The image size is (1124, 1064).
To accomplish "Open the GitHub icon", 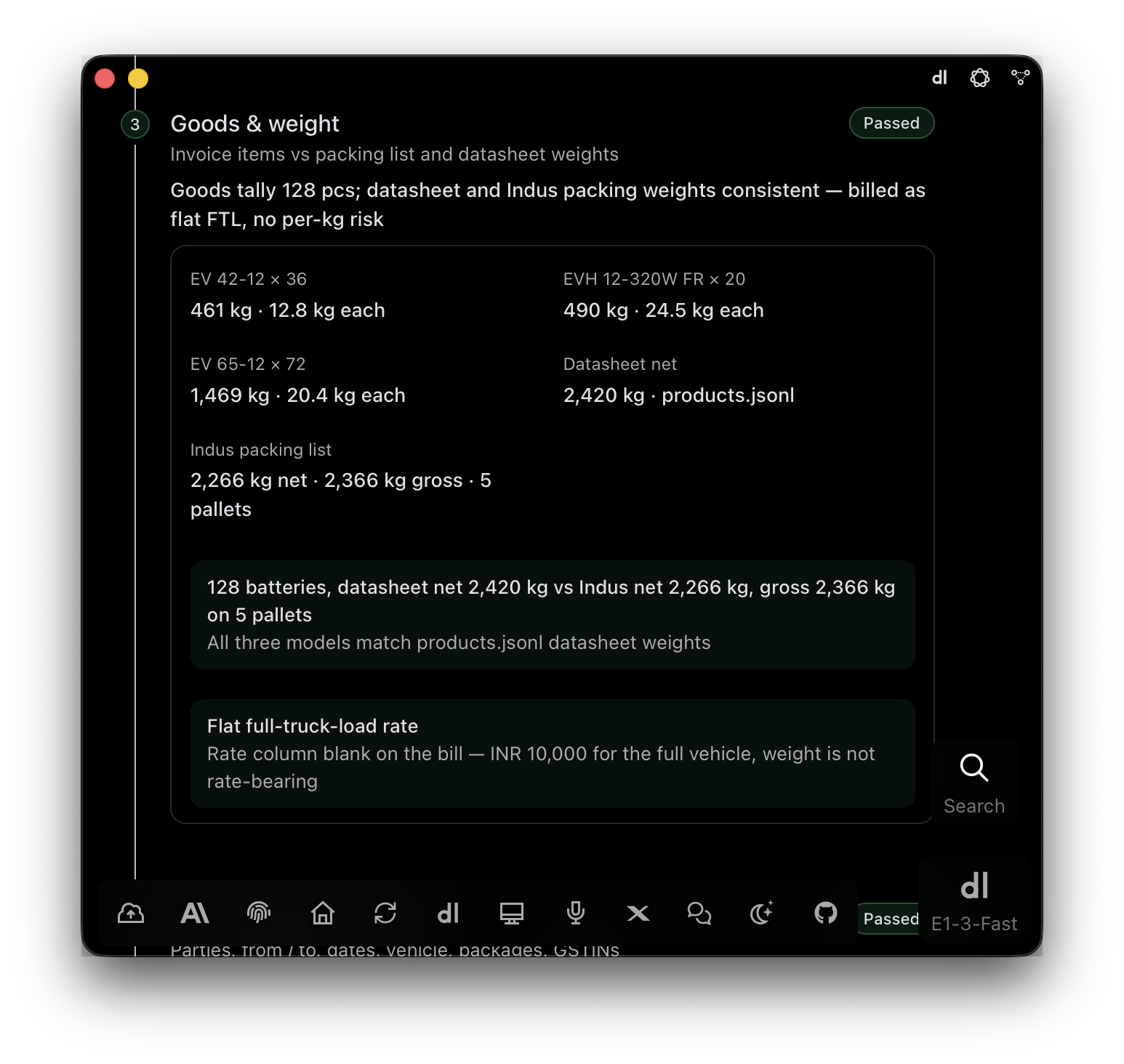I will (826, 913).
